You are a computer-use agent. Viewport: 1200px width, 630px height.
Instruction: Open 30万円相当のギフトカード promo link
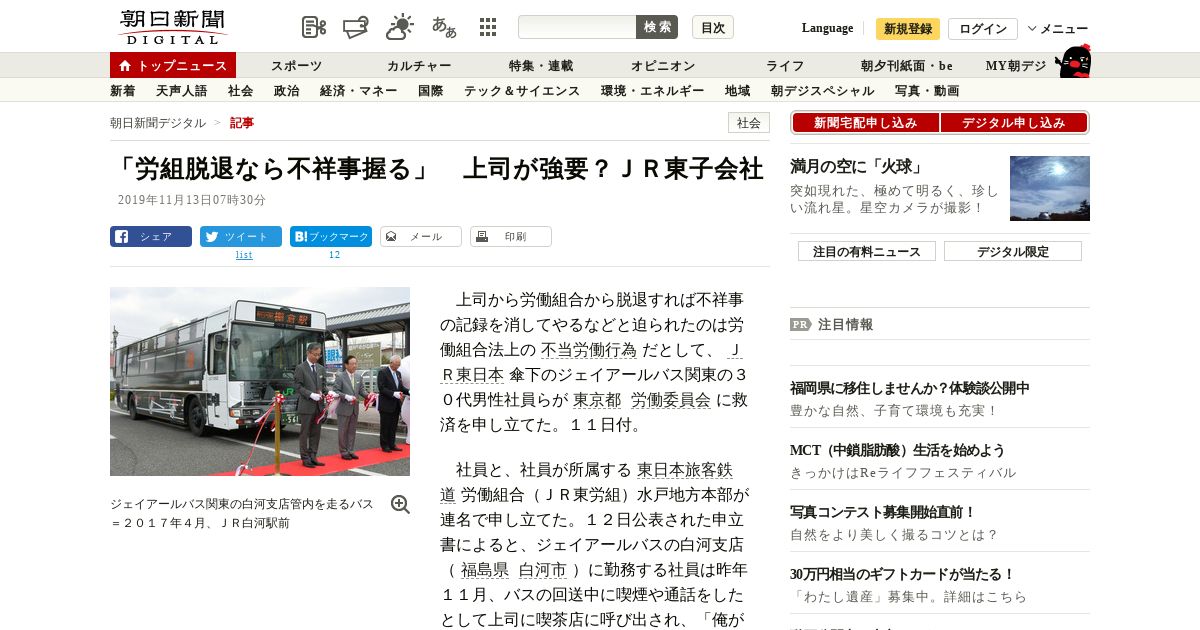pos(903,574)
